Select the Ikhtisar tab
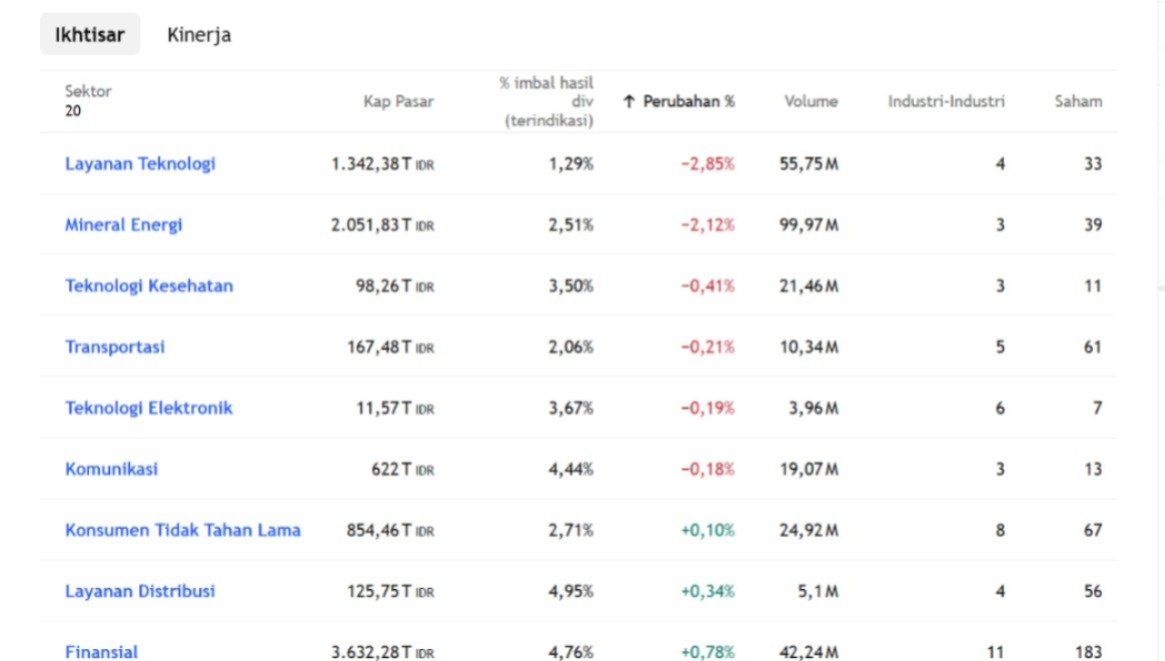This screenshot has width=1165, height=661. [x=90, y=35]
